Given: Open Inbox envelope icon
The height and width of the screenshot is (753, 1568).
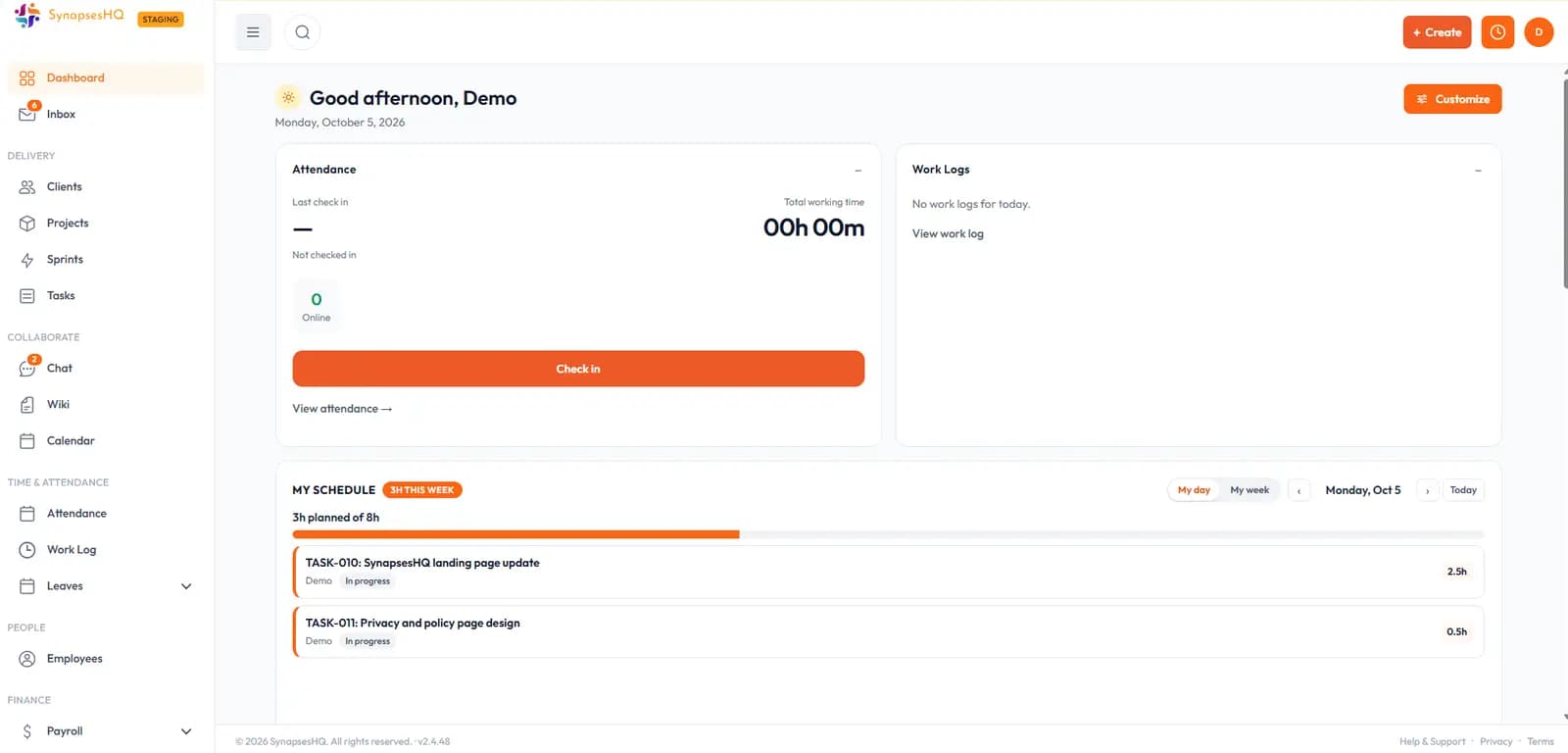Looking at the screenshot, I should 27,114.
